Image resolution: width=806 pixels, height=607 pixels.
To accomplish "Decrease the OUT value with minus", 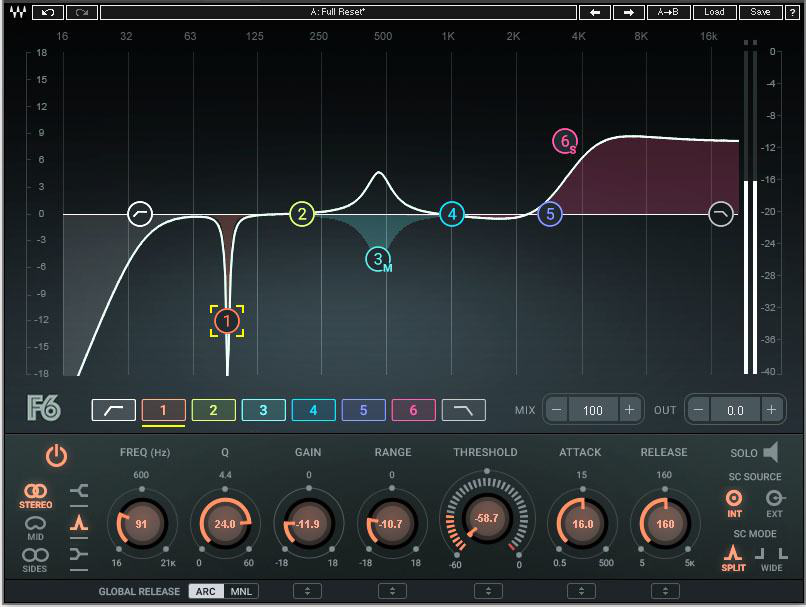I will click(x=699, y=410).
